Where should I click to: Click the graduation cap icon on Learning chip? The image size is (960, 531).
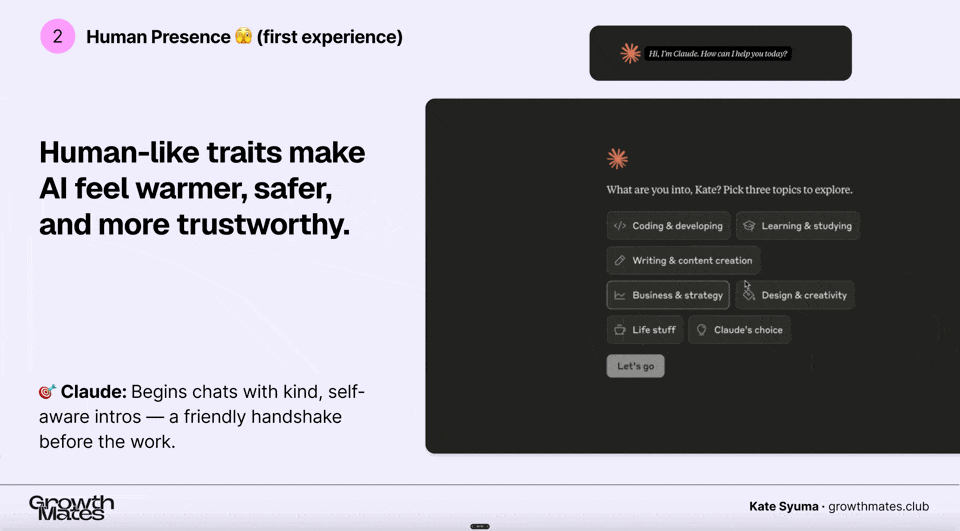pyautogui.click(x=749, y=225)
